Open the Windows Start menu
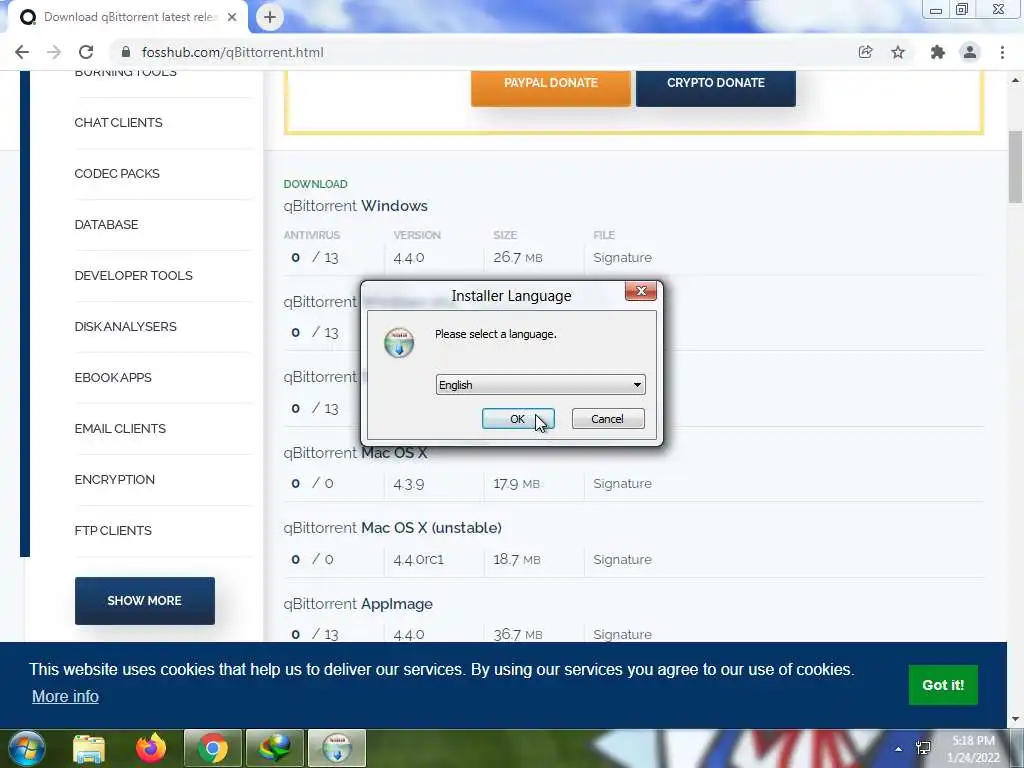 (25, 748)
